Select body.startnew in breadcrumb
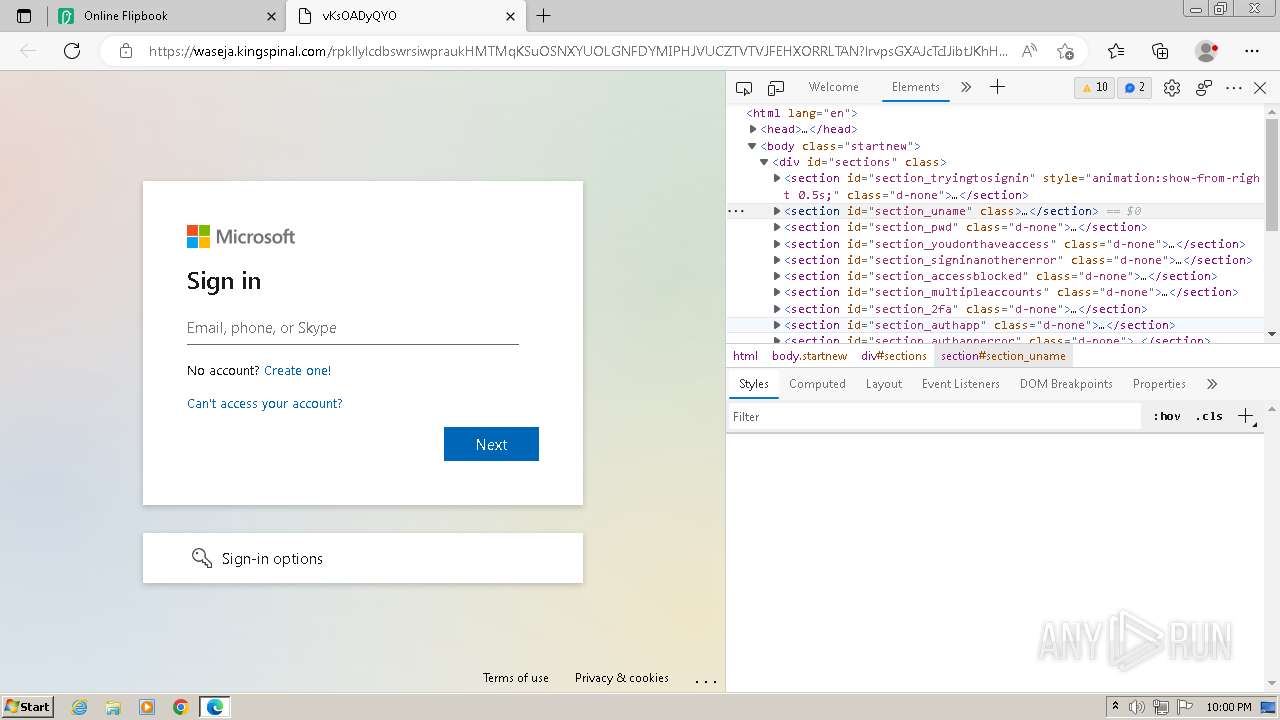The height and width of the screenshot is (720, 1280). [809, 356]
